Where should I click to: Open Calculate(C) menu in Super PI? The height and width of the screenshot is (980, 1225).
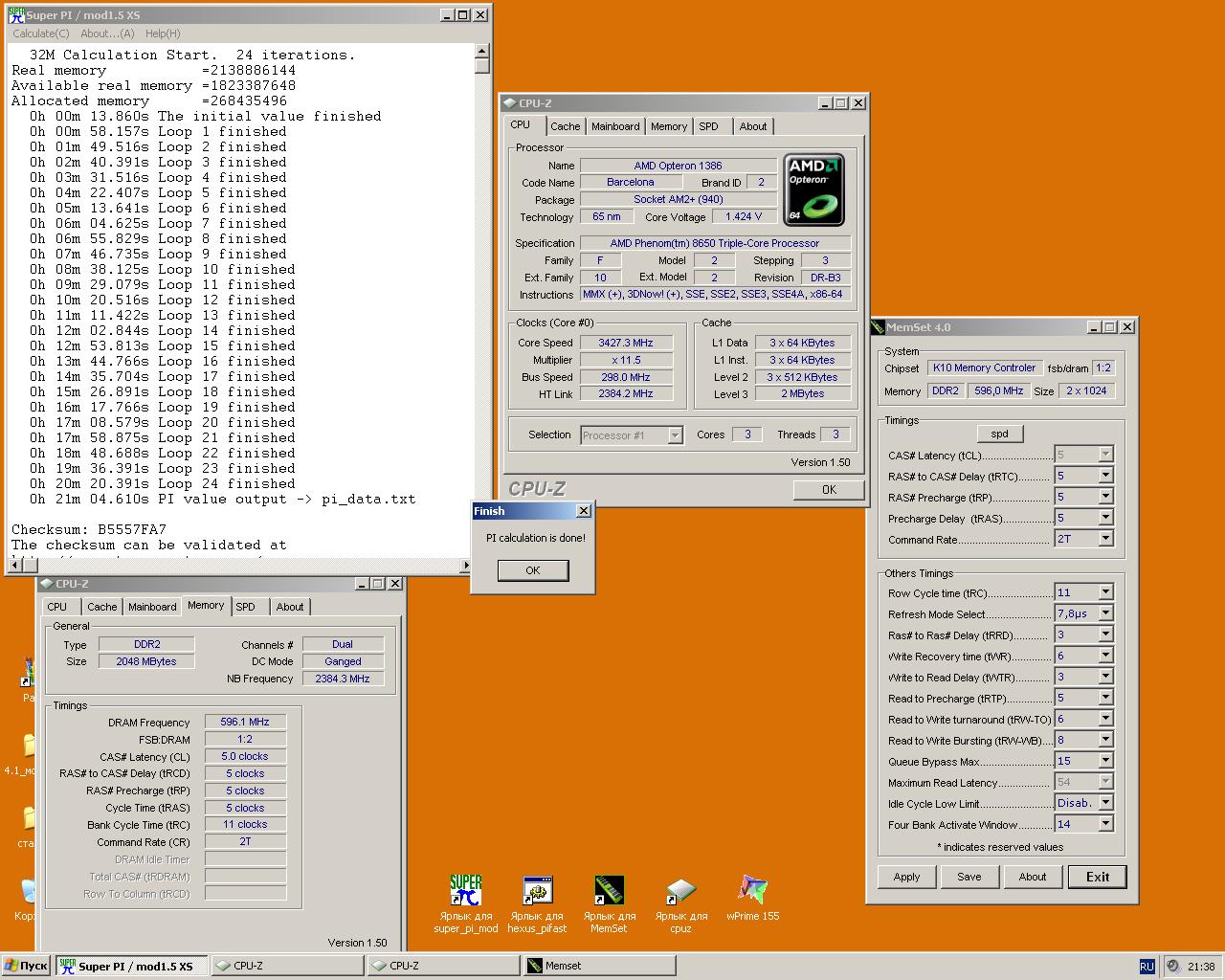click(x=41, y=33)
